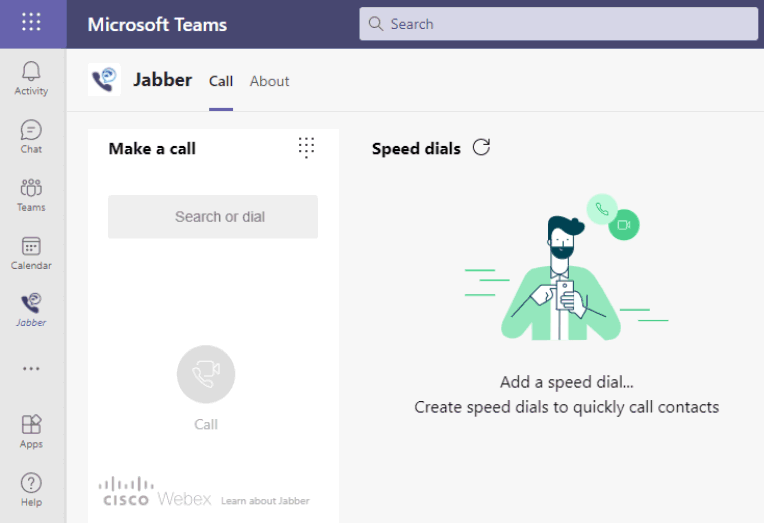Viewport: 764px width, 523px height.
Task: Open the dial pad icon
Action: (x=306, y=147)
